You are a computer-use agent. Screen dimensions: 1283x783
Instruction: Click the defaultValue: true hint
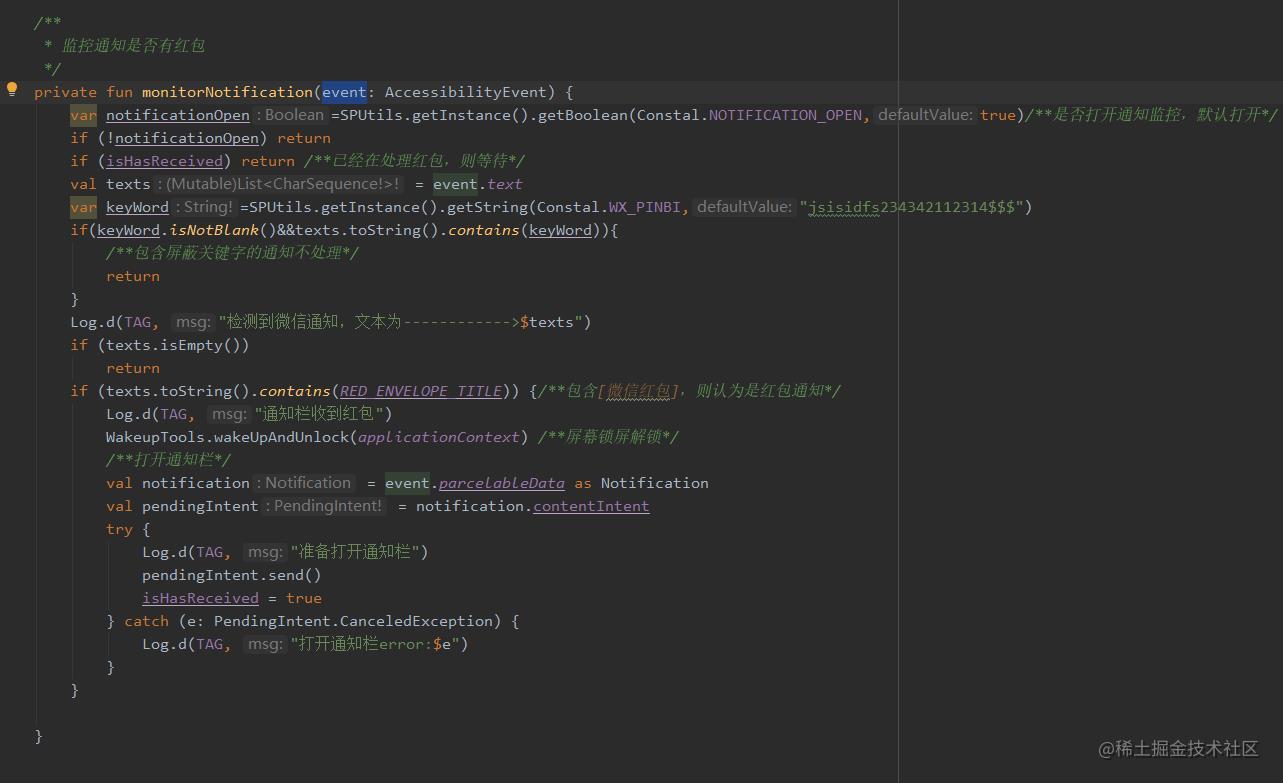tap(947, 115)
